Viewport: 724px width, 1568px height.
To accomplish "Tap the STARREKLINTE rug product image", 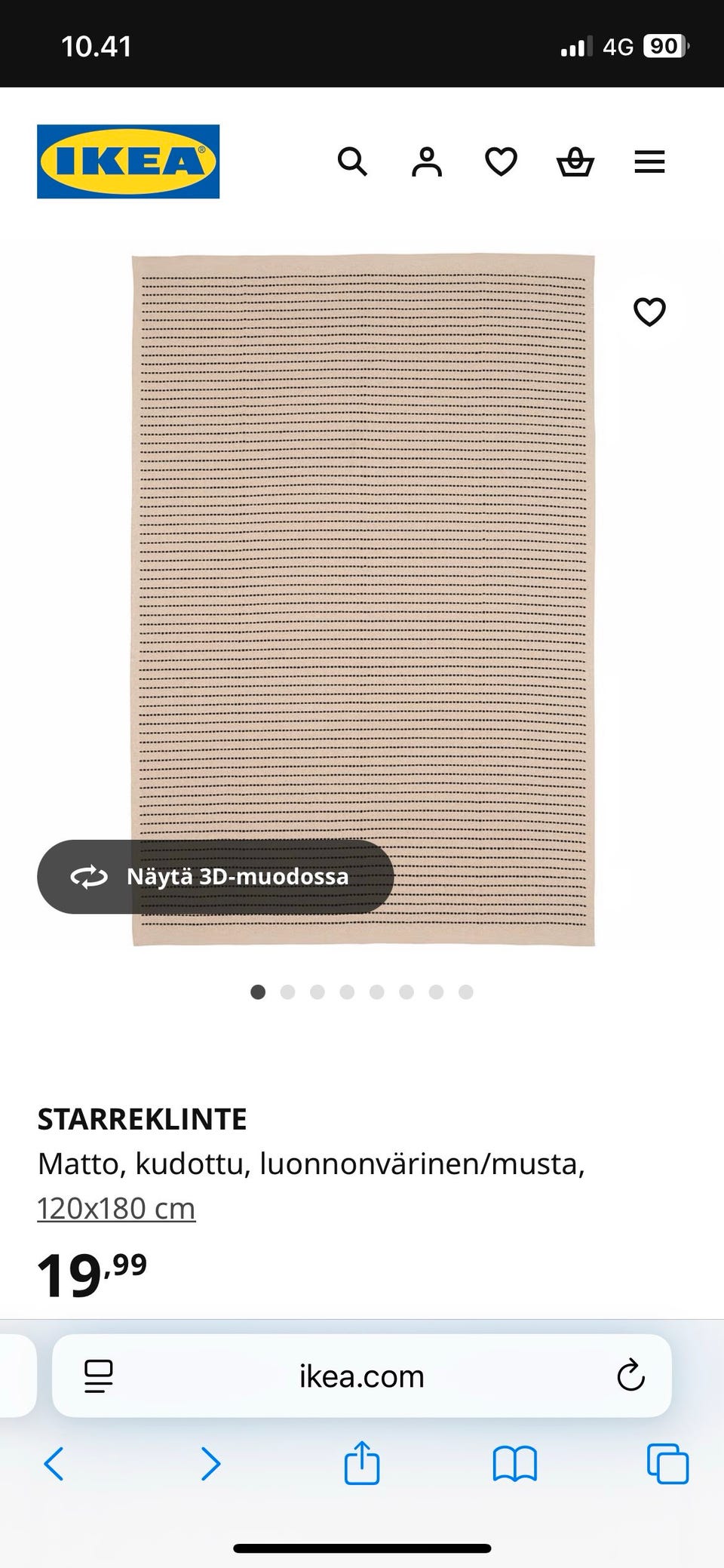I will pyautogui.click(x=364, y=600).
